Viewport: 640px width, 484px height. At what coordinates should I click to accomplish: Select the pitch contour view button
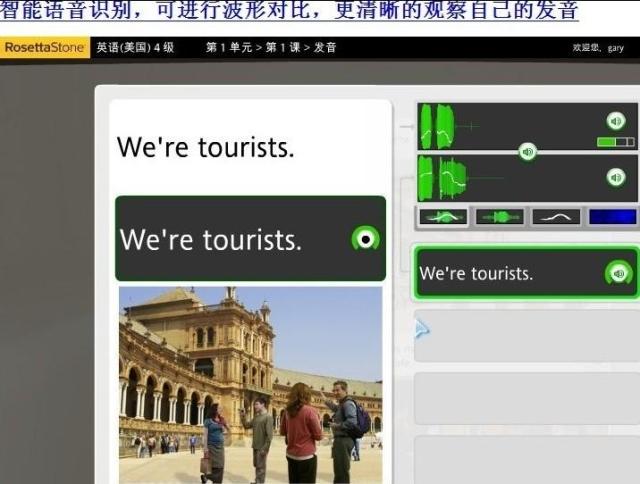pos(556,217)
